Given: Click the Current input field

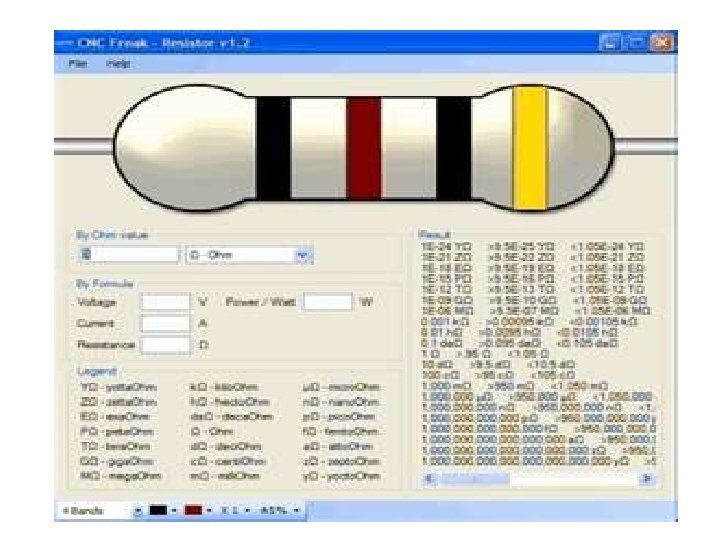Looking at the screenshot, I should tap(165, 323).
